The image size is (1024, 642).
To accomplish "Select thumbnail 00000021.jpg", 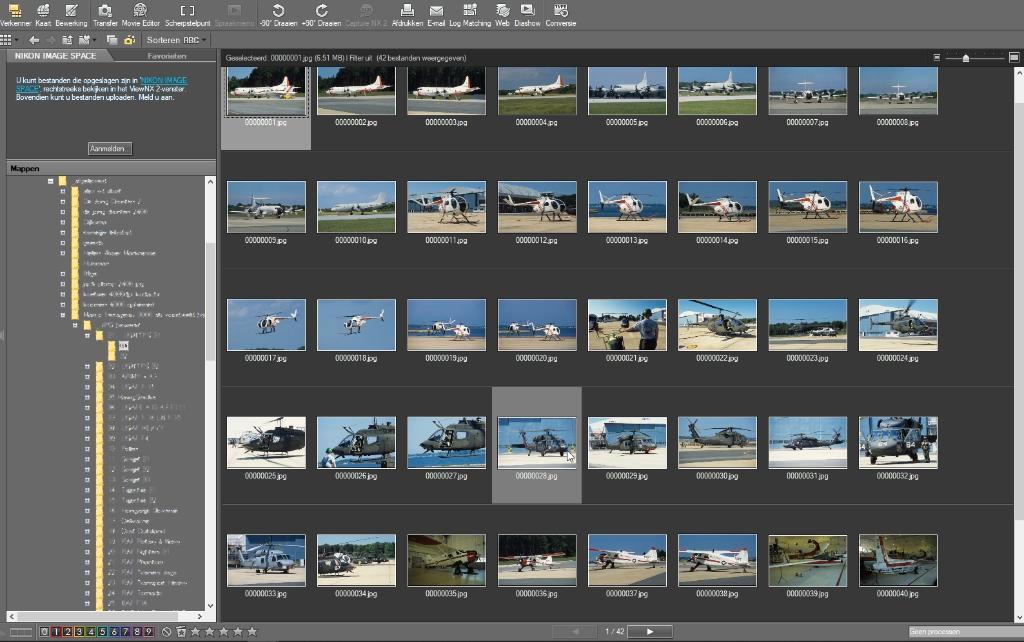I will pyautogui.click(x=627, y=324).
